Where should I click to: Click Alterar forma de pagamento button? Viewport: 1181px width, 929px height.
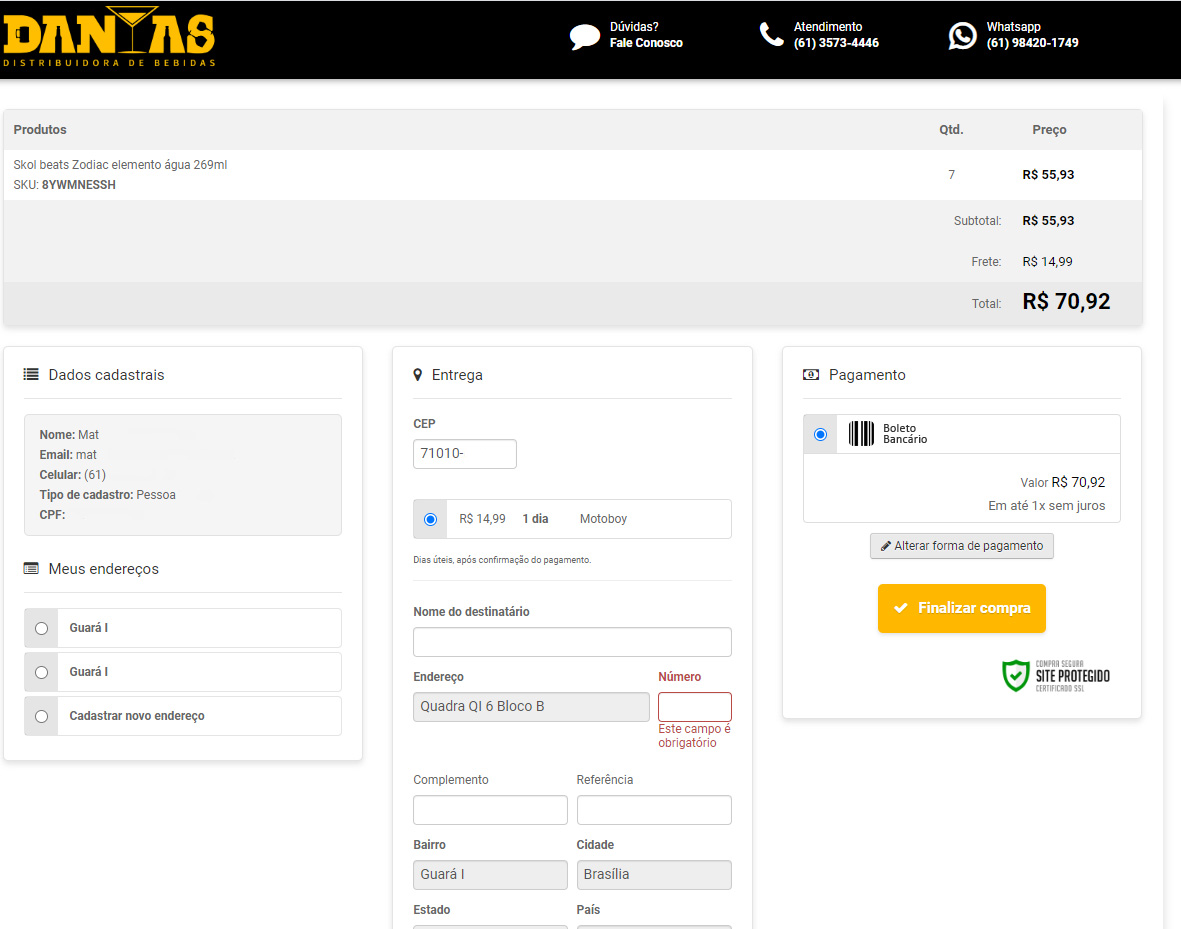pos(961,546)
